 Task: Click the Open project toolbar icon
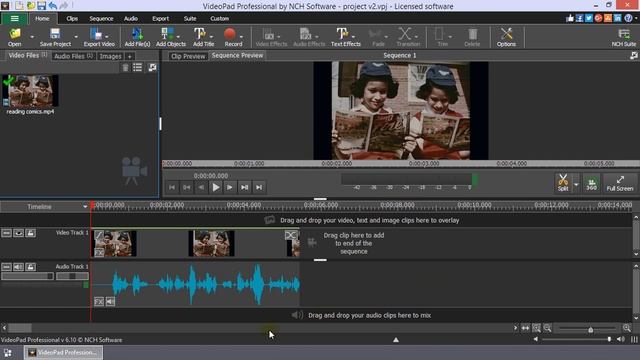tap(15, 37)
